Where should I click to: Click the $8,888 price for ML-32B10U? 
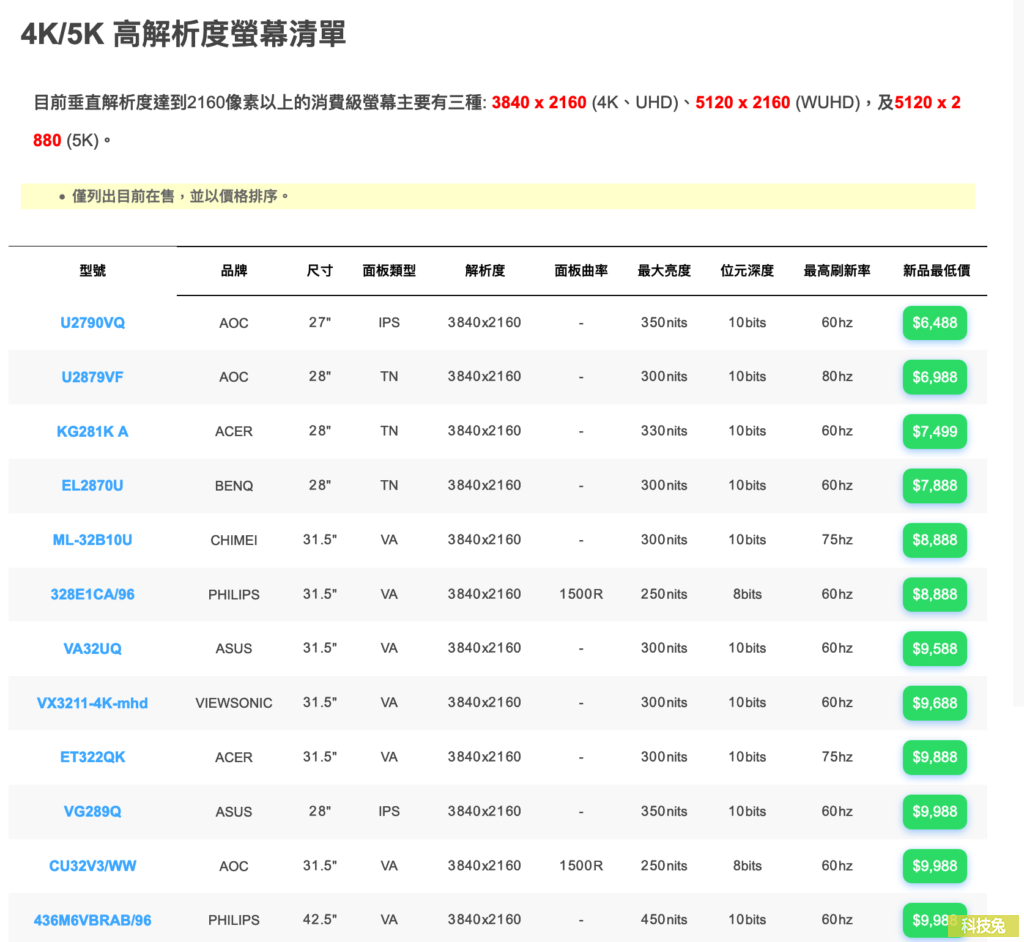click(935, 540)
